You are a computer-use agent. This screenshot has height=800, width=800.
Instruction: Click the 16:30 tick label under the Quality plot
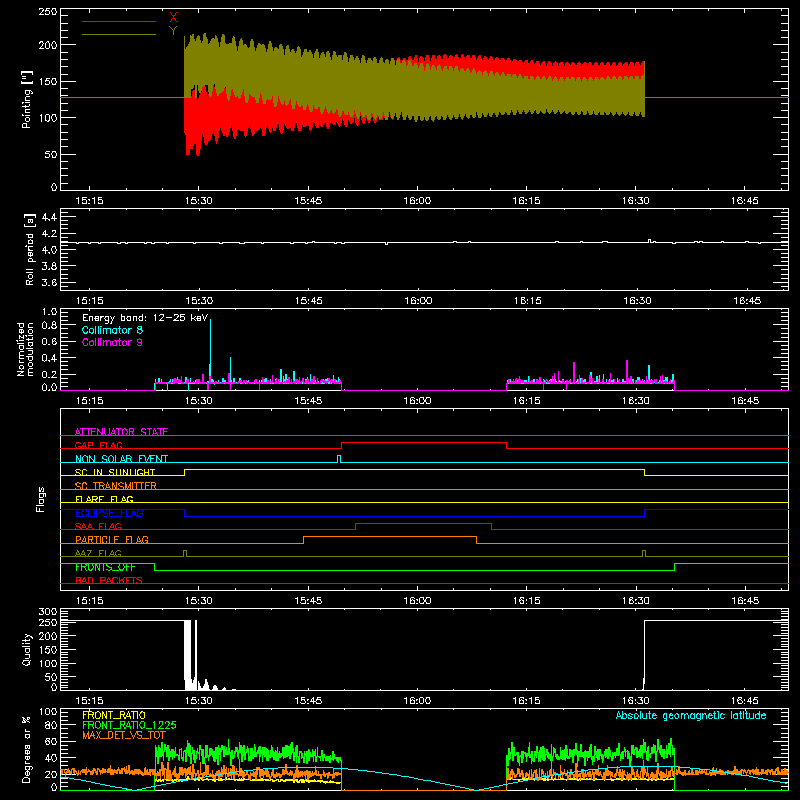(x=636, y=701)
